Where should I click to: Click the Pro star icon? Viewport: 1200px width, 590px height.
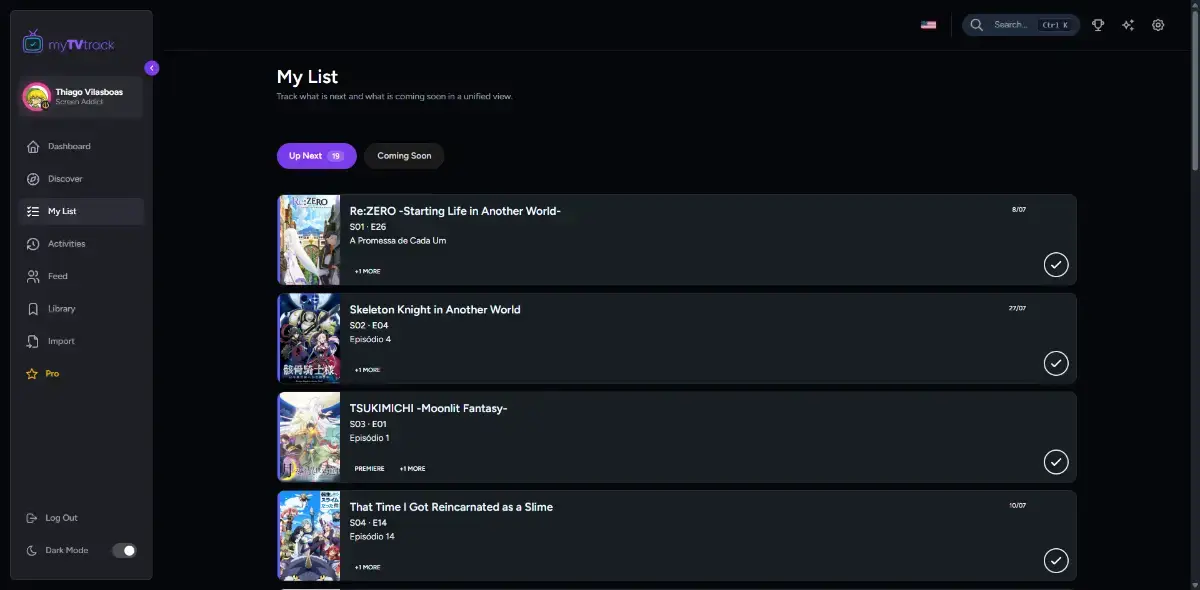point(32,374)
